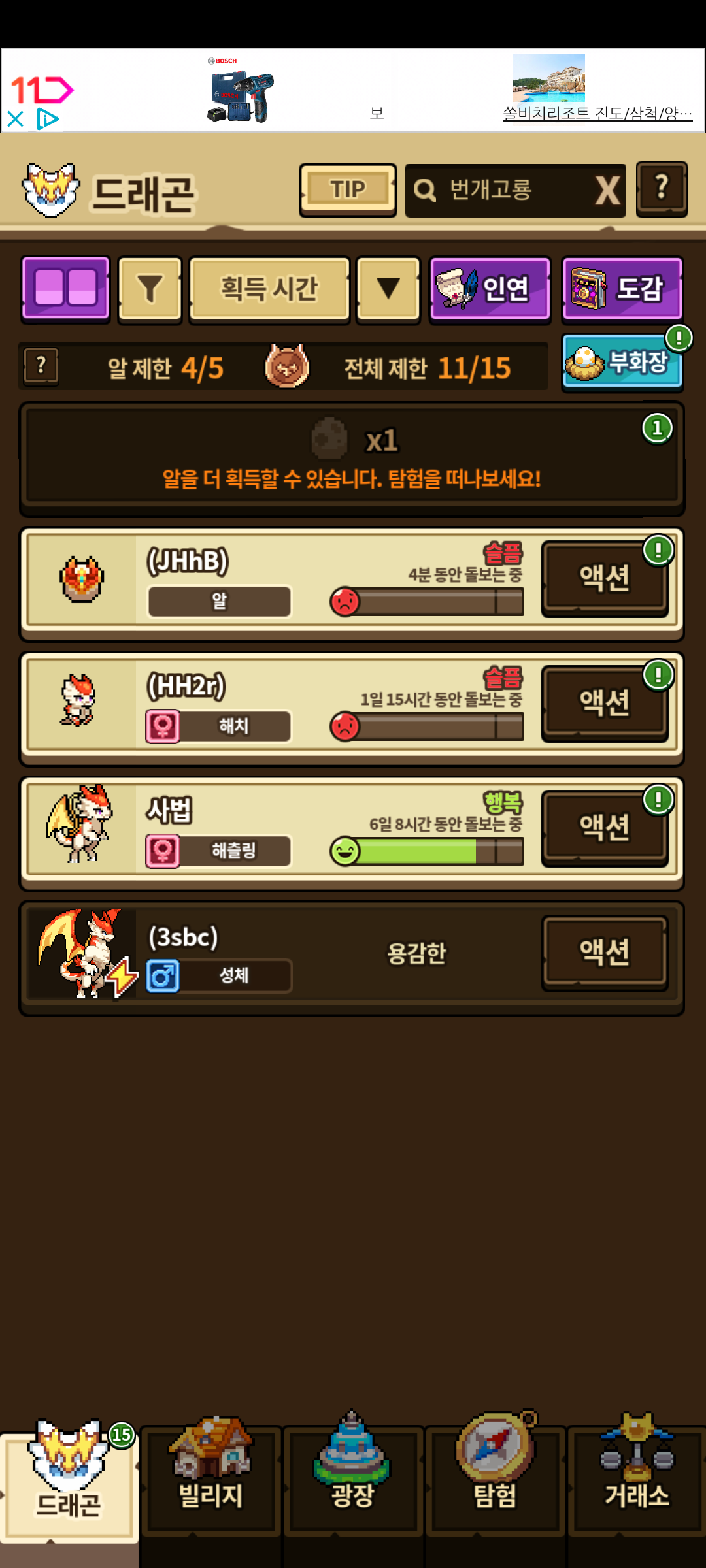Open the 광장 fountain plaza tab

coord(353,1478)
